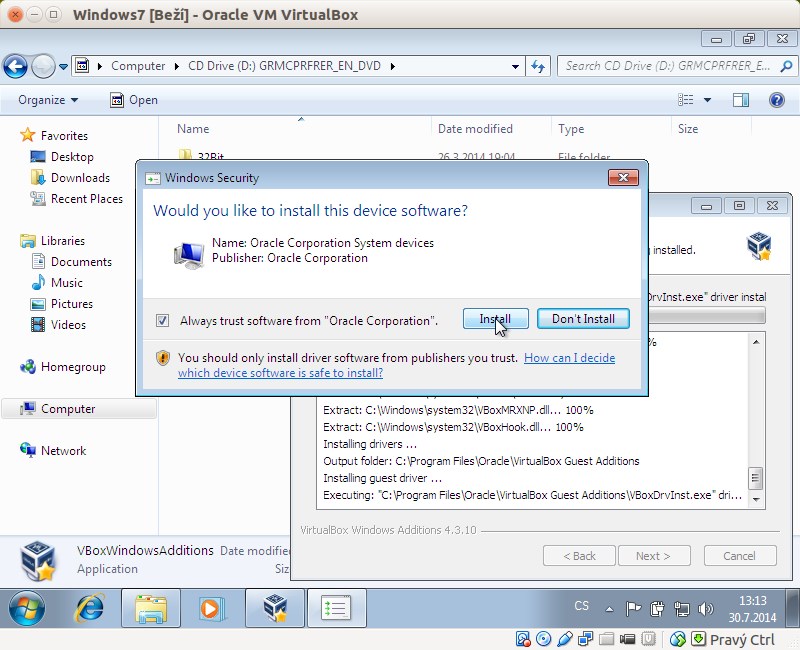Uncheck 'Always trust software from Oracle Corporation'

coord(163,320)
